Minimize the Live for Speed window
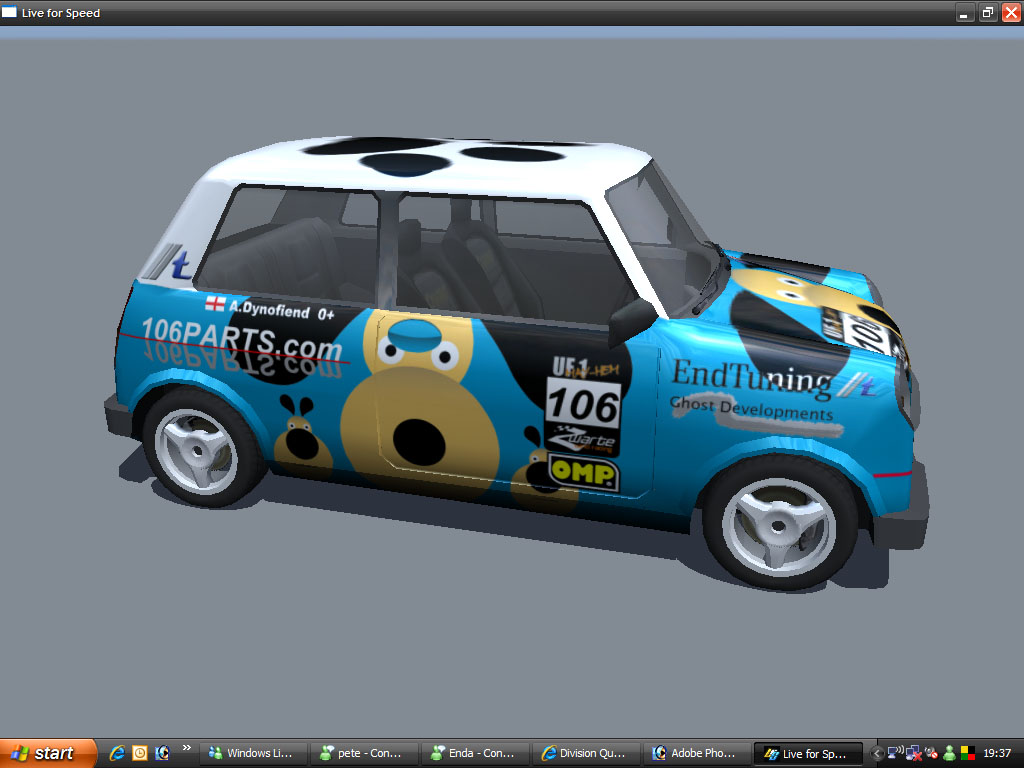This screenshot has width=1024, height=768. coord(965,12)
